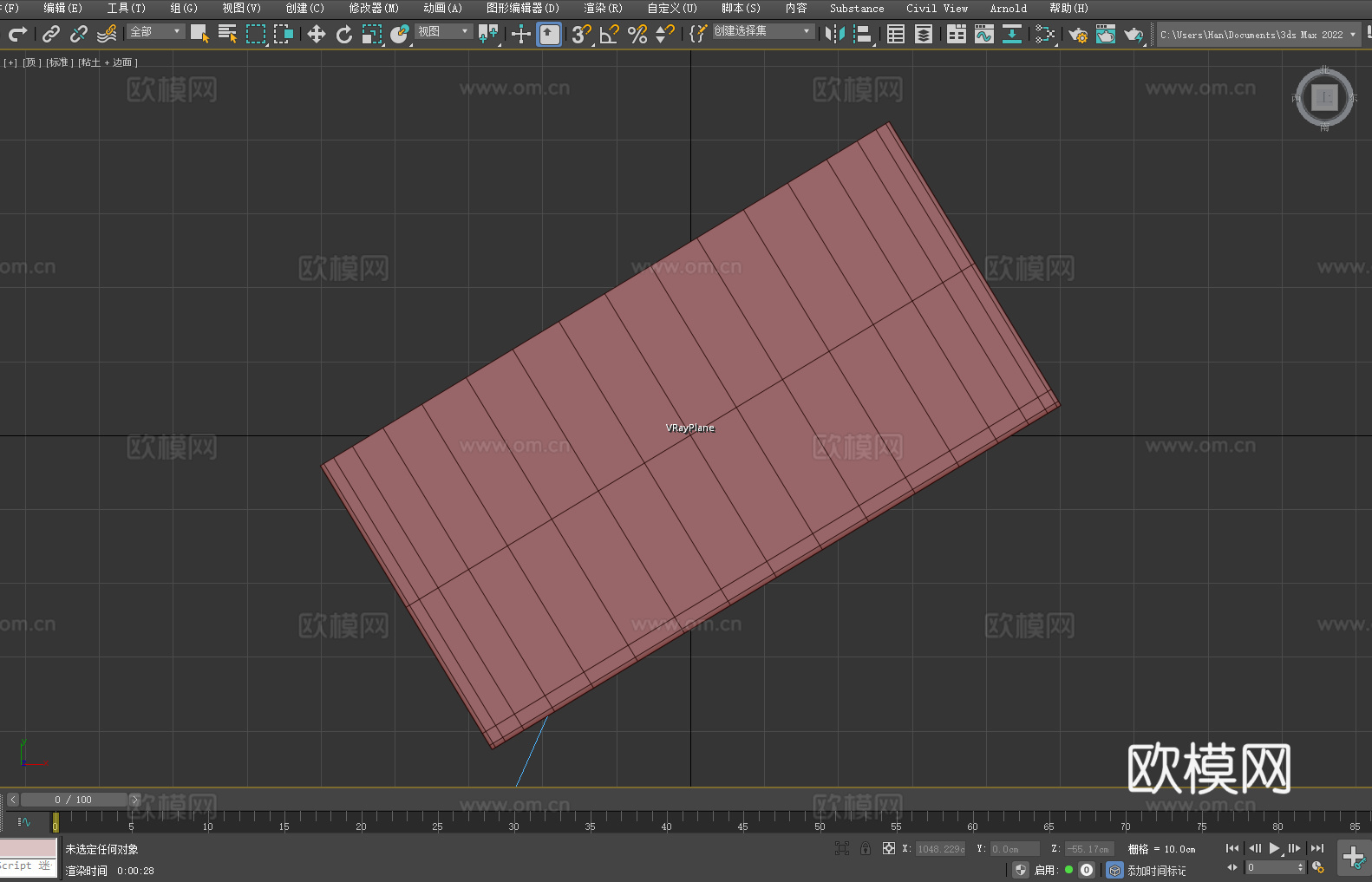Viewport: 1372px width, 882px height.
Task: Click the viewport 顶 view label
Action: (x=32, y=62)
